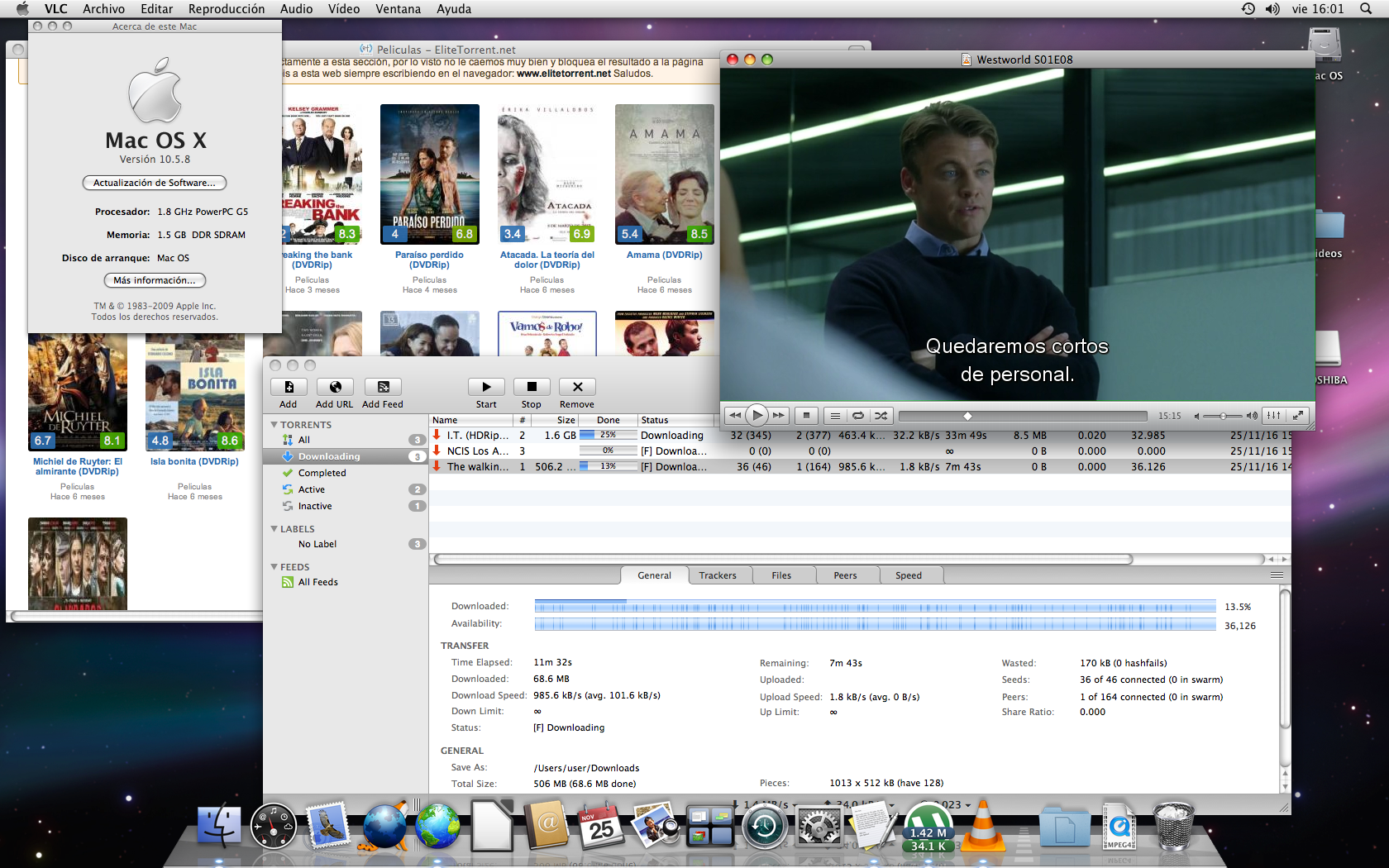This screenshot has width=1389, height=868.
Task: Collapse the TORRENTS sidebar section
Action: point(274,425)
